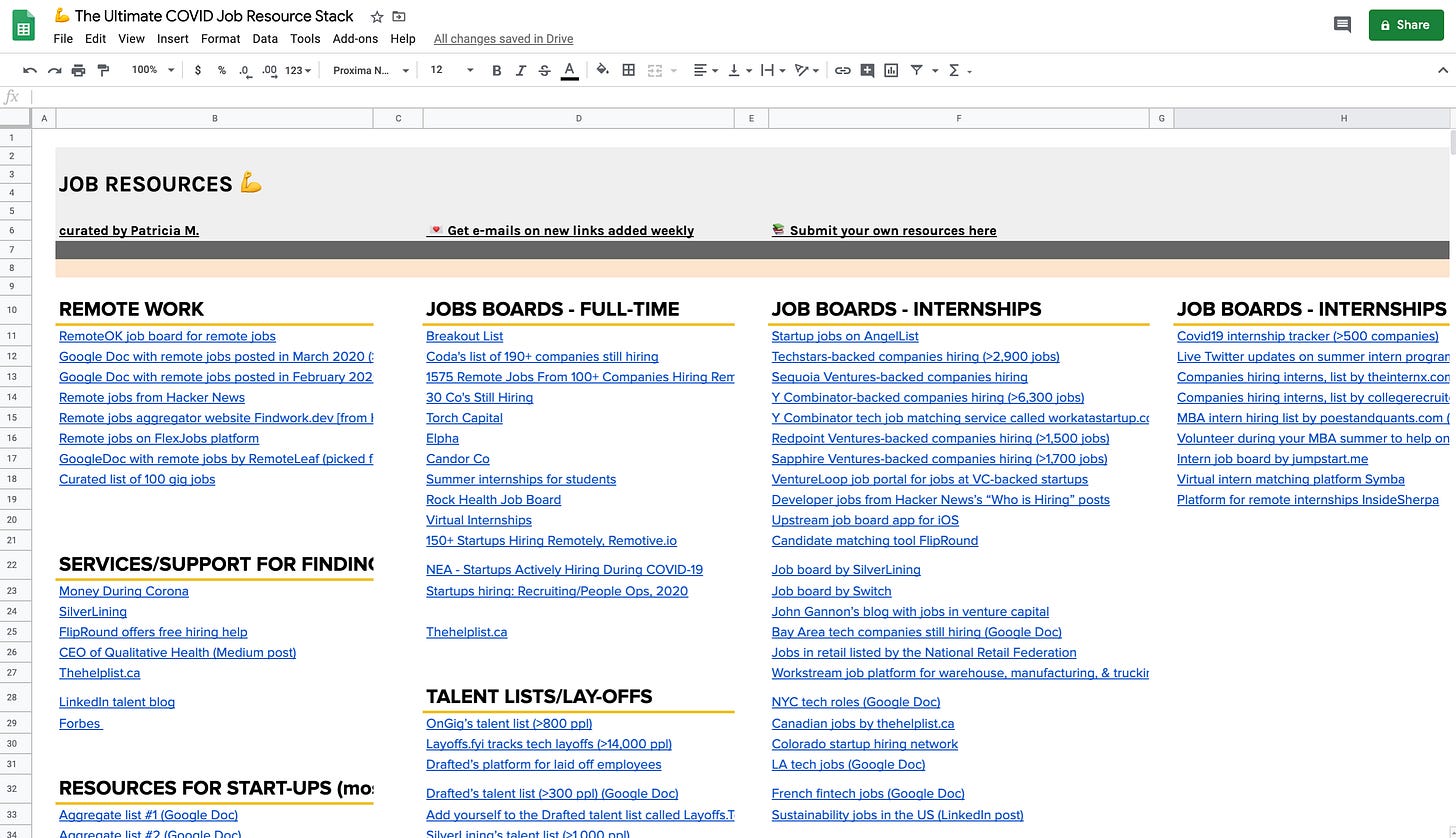Click the Print icon
Screen dimensions: 1456x838
(x=78, y=70)
